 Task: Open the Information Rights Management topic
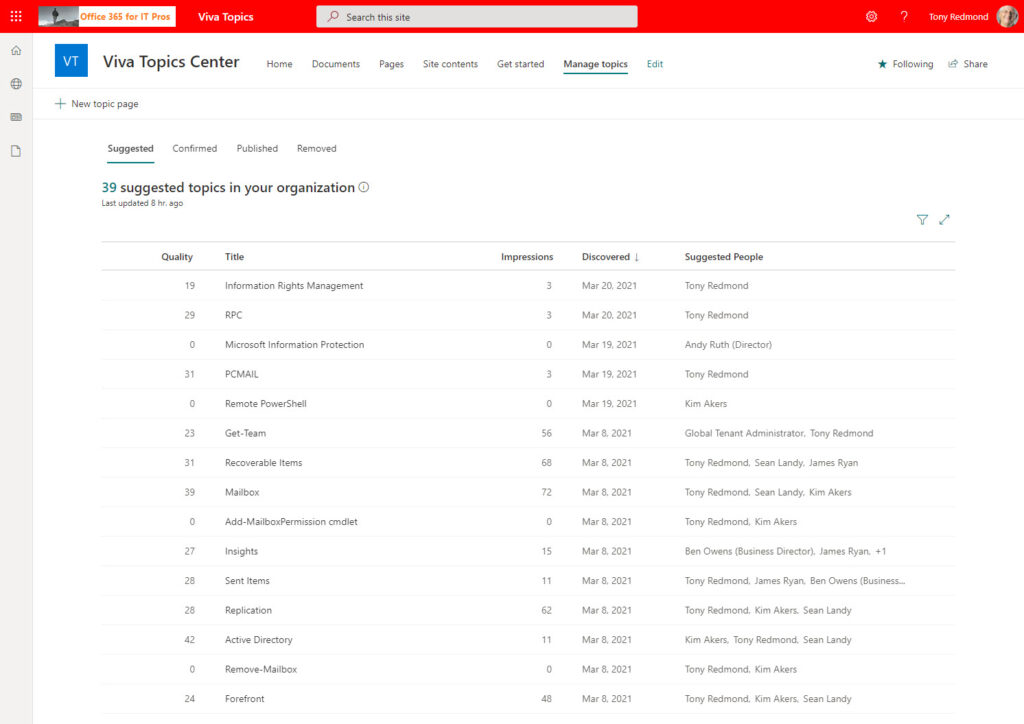point(294,286)
